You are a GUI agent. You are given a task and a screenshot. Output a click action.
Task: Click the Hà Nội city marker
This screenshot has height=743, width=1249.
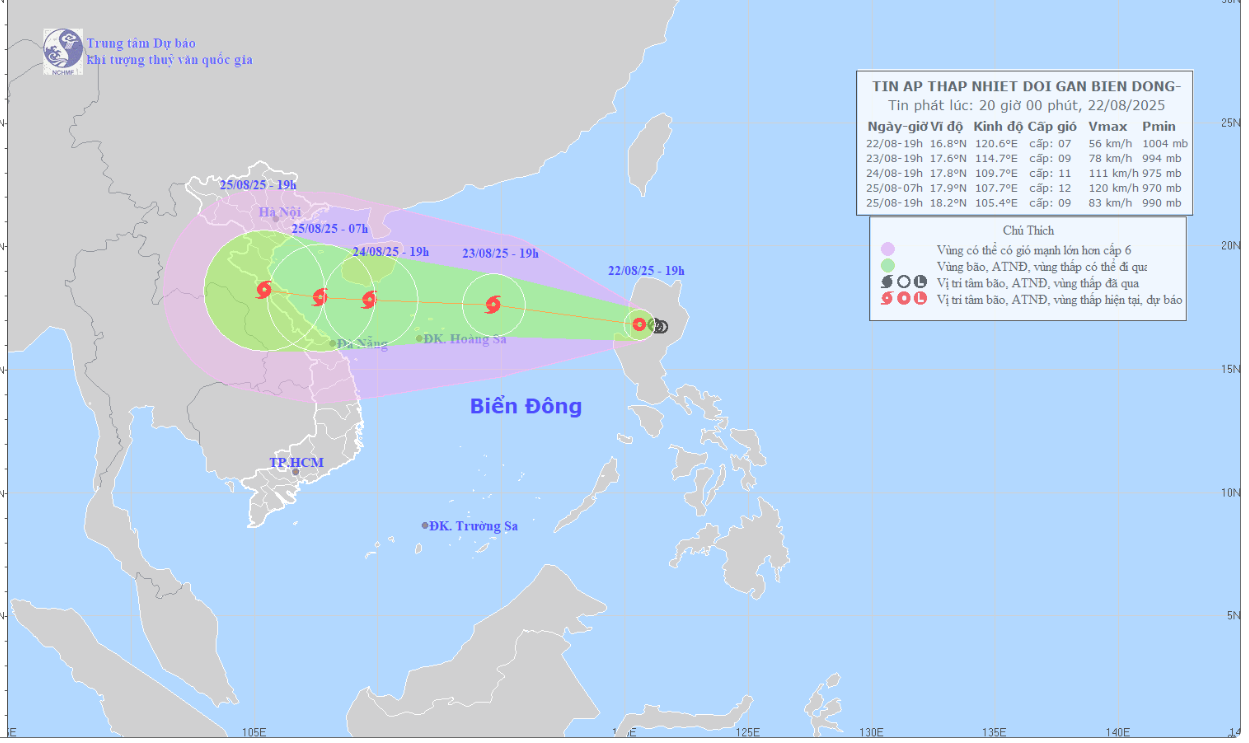(277, 219)
